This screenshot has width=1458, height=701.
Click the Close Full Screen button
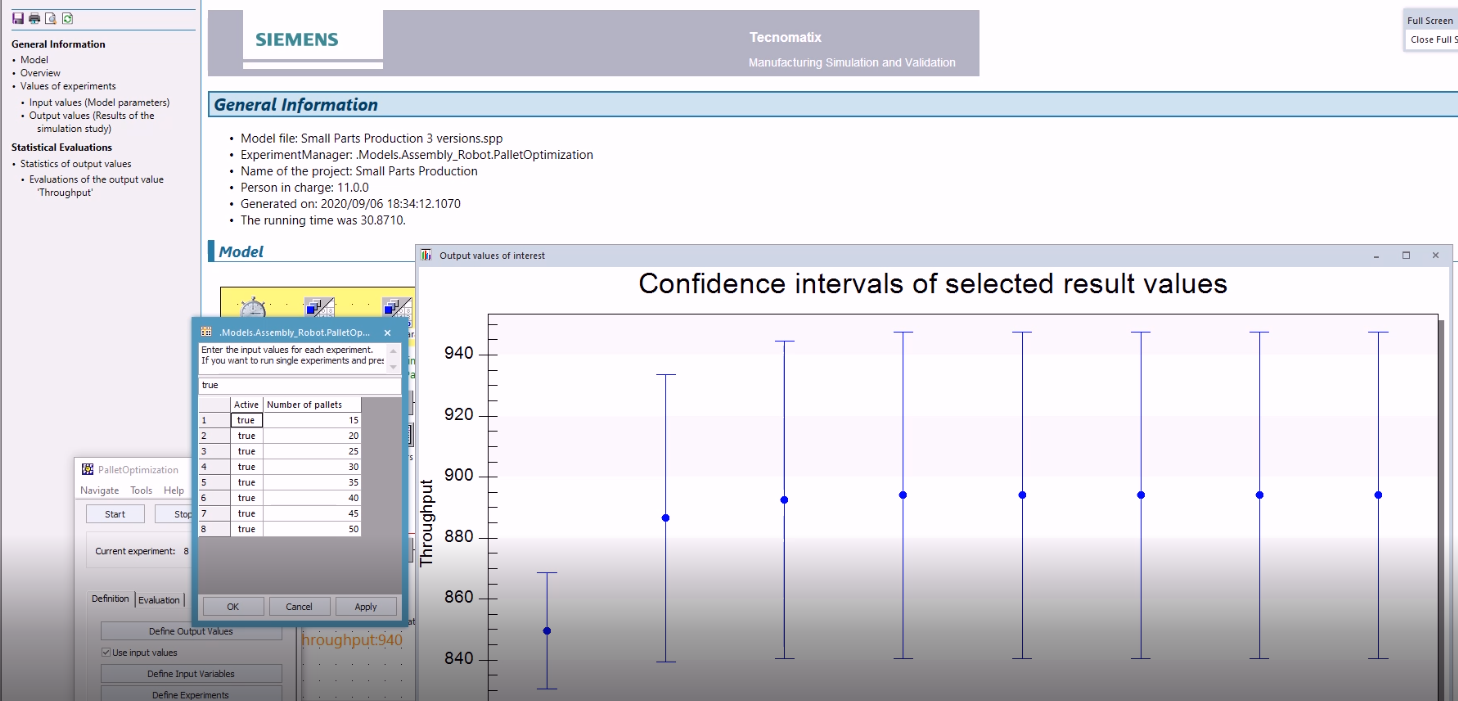point(1433,40)
